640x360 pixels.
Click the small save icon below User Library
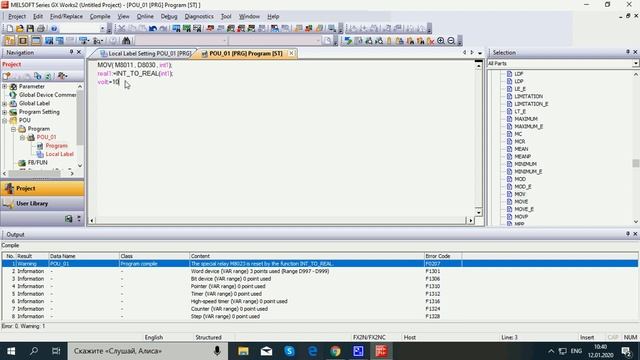[69, 219]
